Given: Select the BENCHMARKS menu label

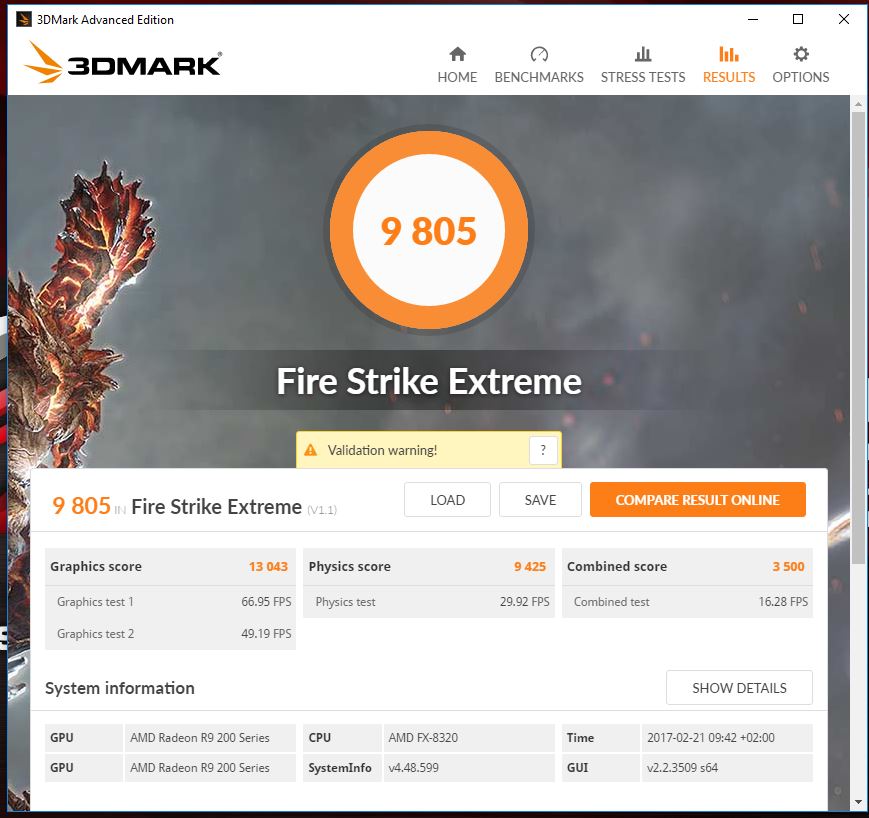Looking at the screenshot, I should click(x=539, y=77).
